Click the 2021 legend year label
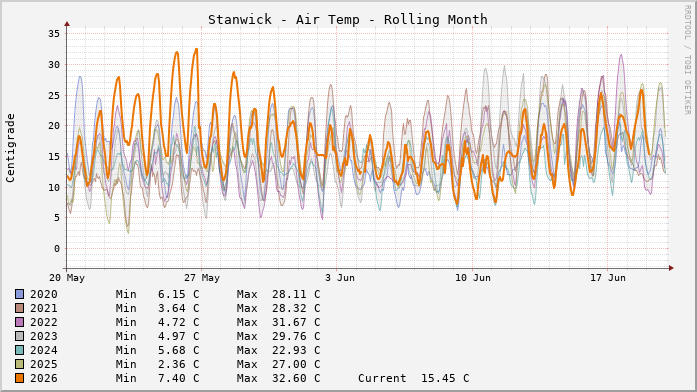 pyautogui.click(x=44, y=308)
